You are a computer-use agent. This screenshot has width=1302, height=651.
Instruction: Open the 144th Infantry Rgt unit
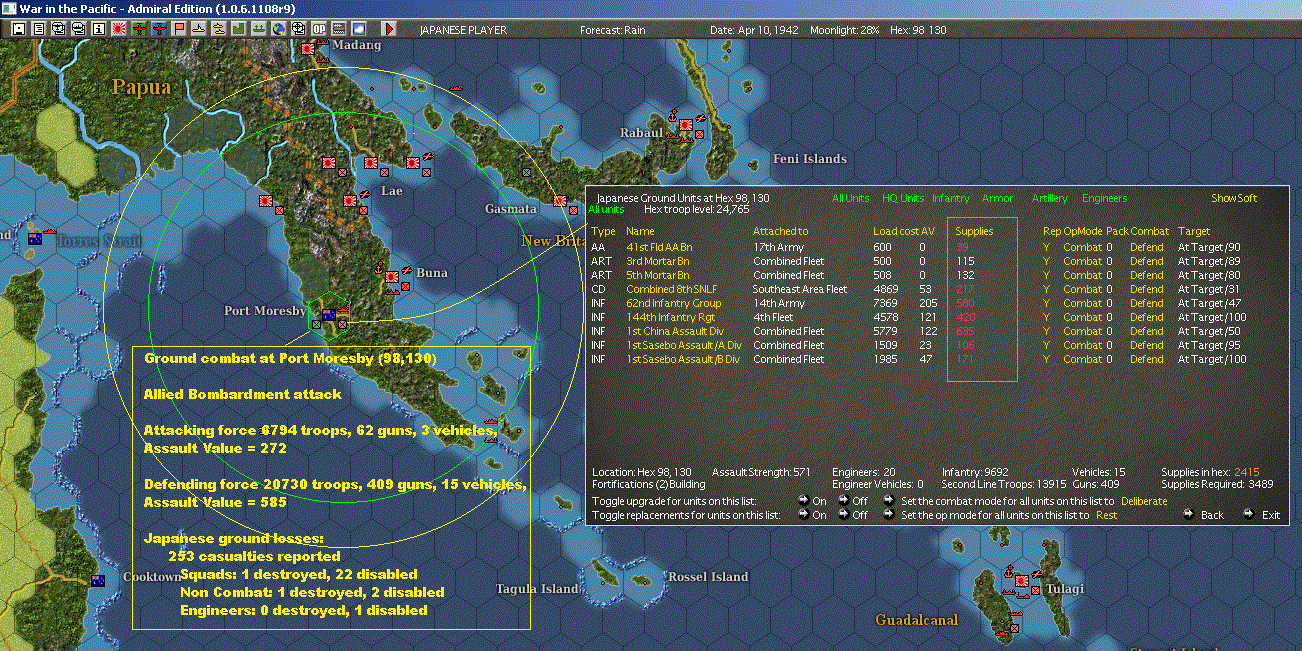[672, 317]
